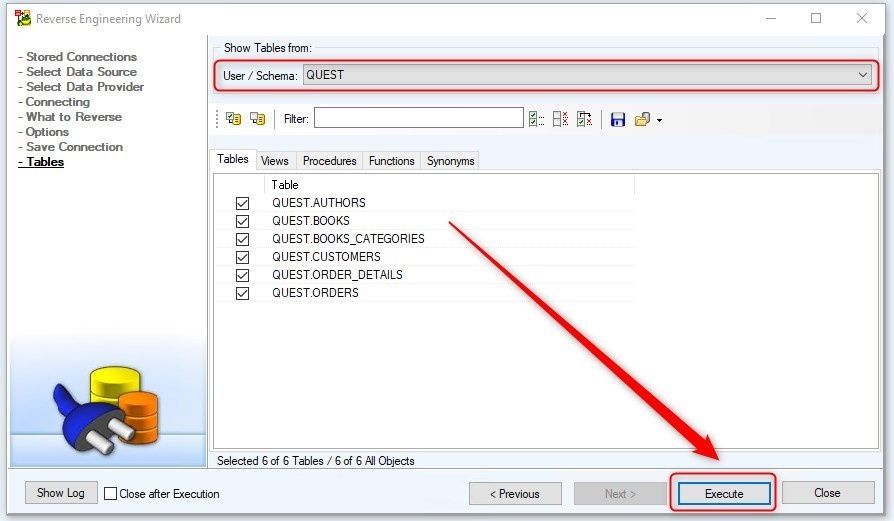This screenshot has width=894, height=521.
Task: Click the deselect all objects toolbar icon
Action: [x=258, y=119]
